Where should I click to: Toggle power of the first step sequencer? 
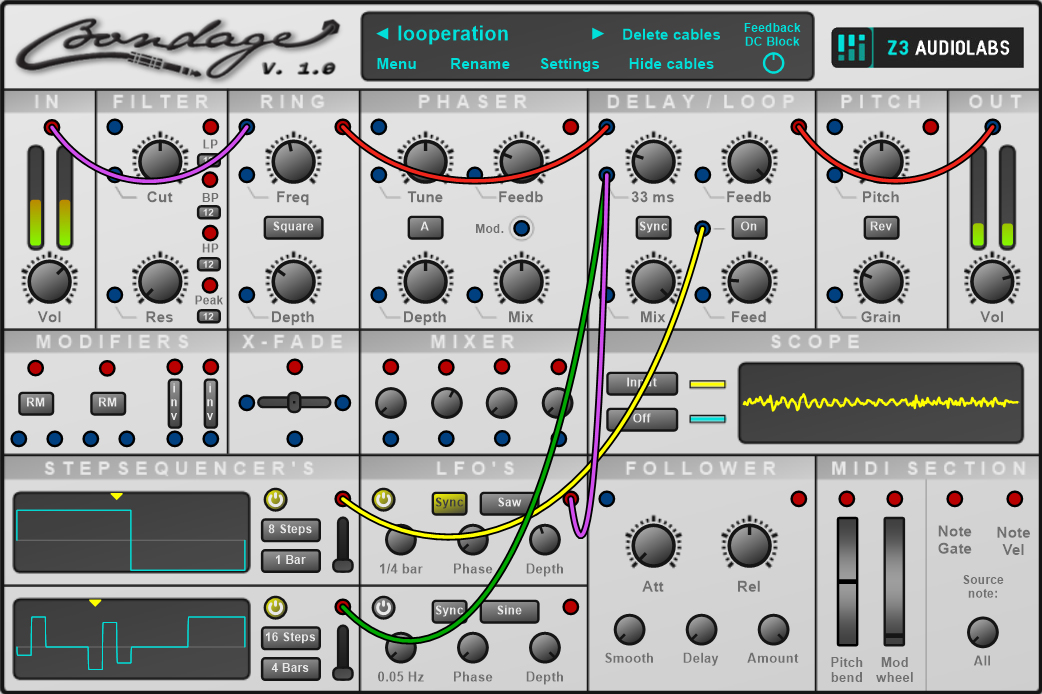[x=275, y=499]
